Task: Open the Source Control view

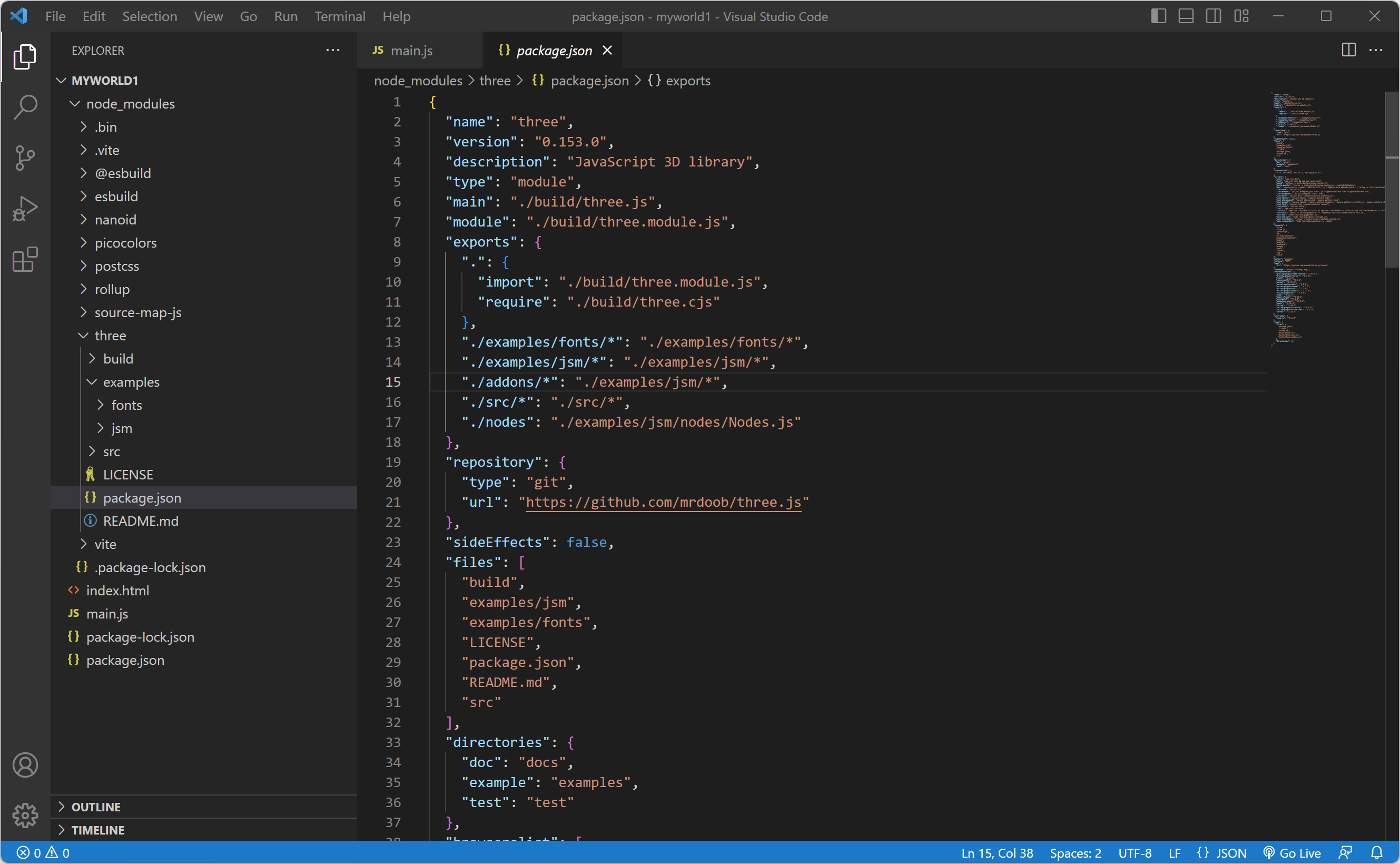Action: click(x=25, y=158)
